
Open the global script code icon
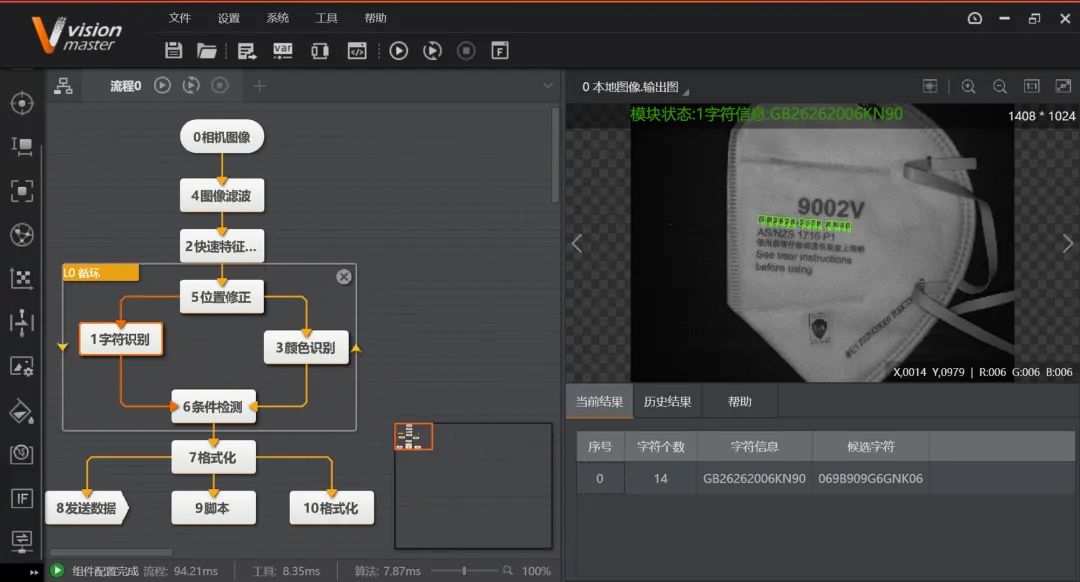pos(357,51)
